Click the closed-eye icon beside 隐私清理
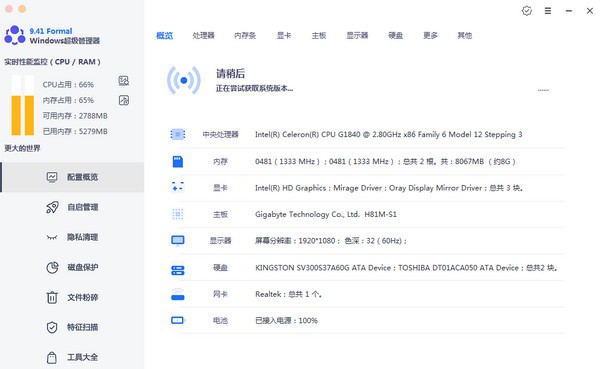The image size is (600, 369). click(52, 237)
